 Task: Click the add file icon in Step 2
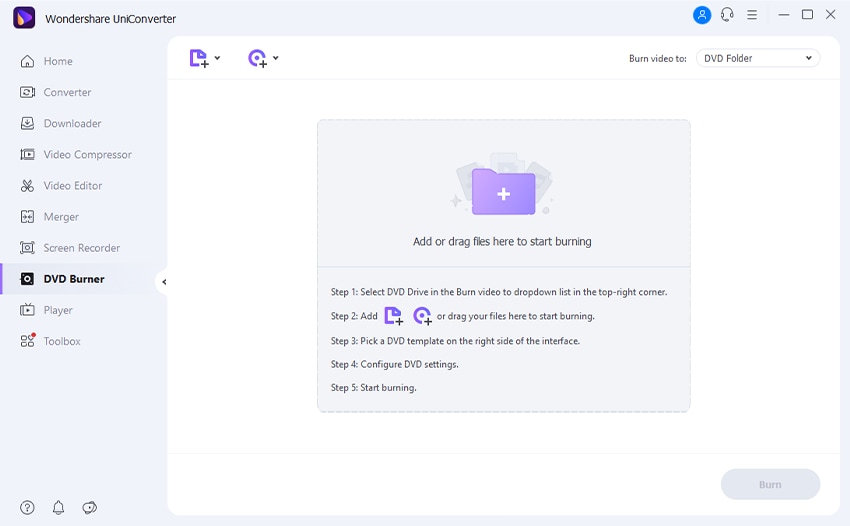click(x=393, y=316)
